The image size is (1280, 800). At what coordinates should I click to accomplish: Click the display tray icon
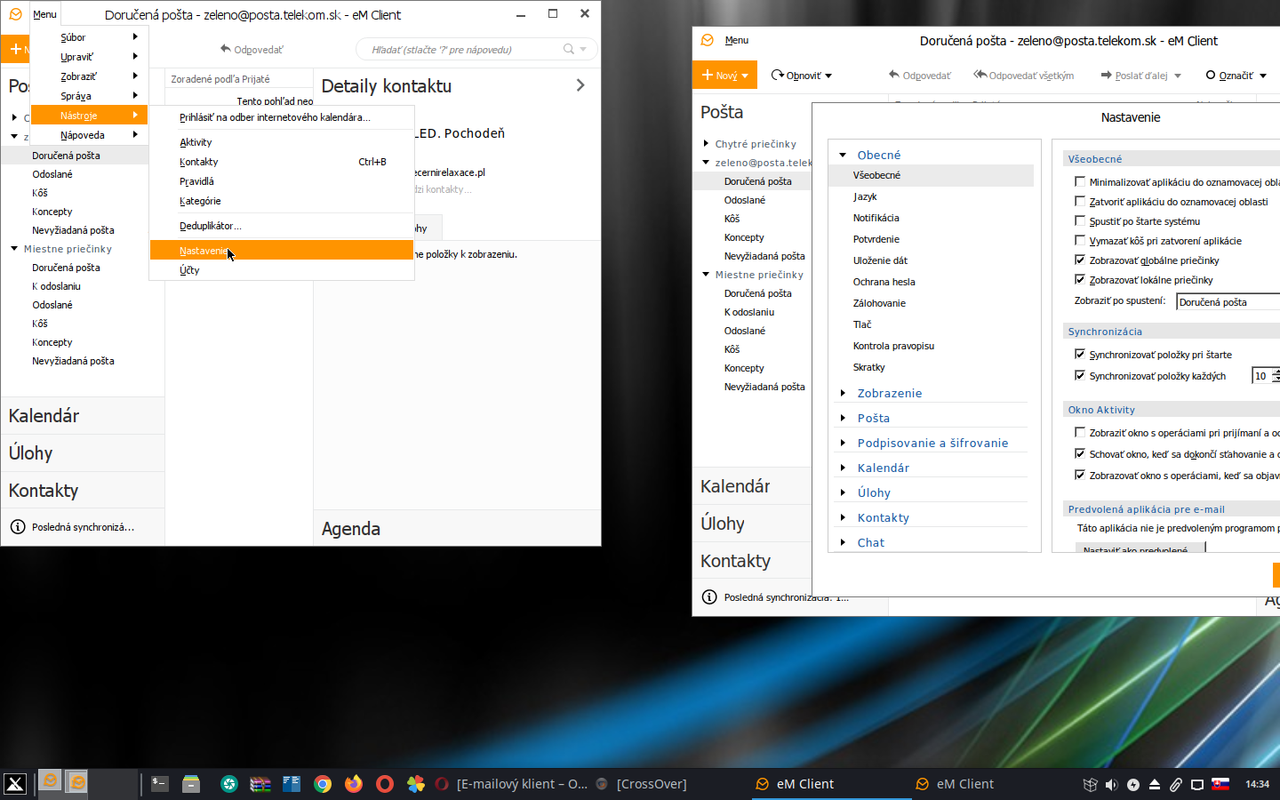(1197, 784)
